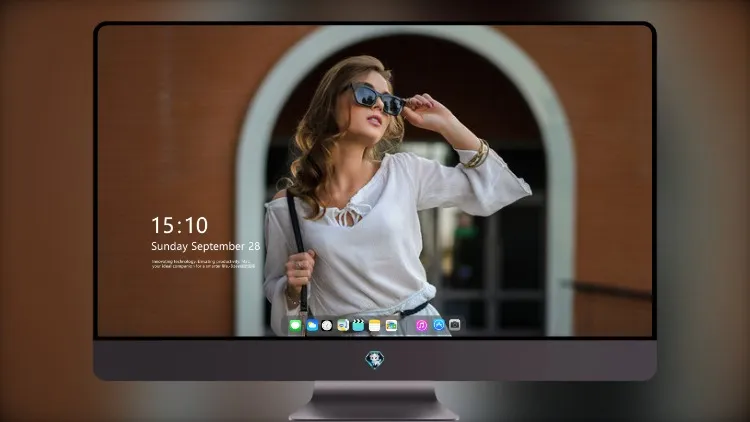750x422 pixels.
Task: Click the Sunday September 28 date text
Action: [x=206, y=246]
